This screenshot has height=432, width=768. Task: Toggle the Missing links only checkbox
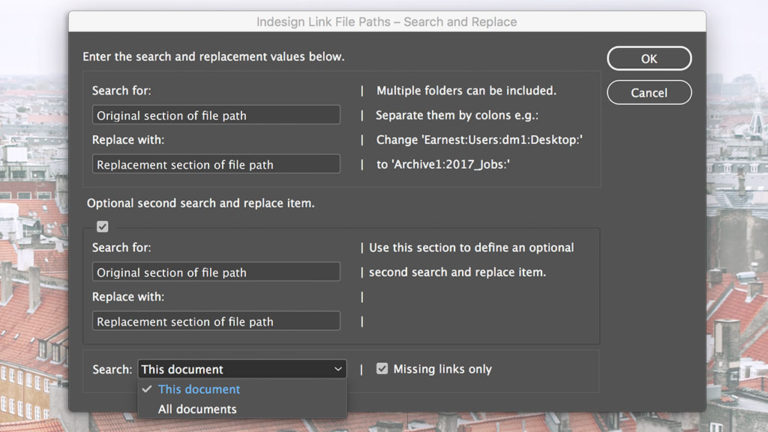point(381,369)
